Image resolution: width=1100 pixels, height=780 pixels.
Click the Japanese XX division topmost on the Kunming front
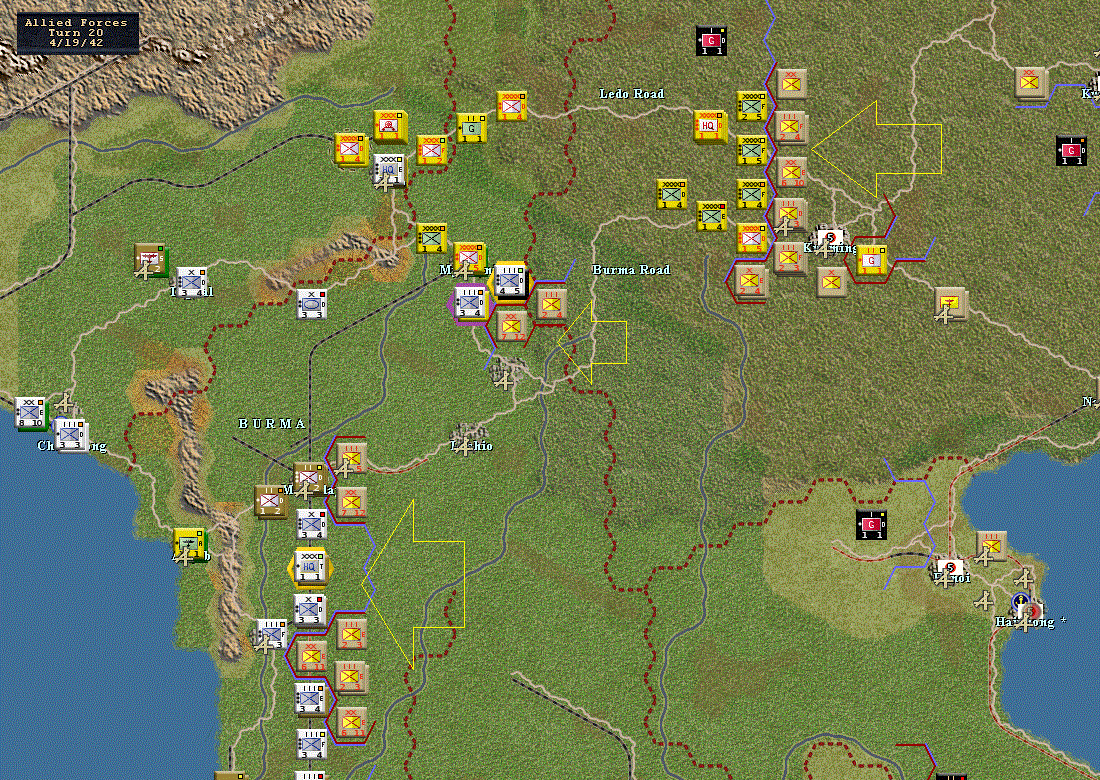(x=791, y=84)
